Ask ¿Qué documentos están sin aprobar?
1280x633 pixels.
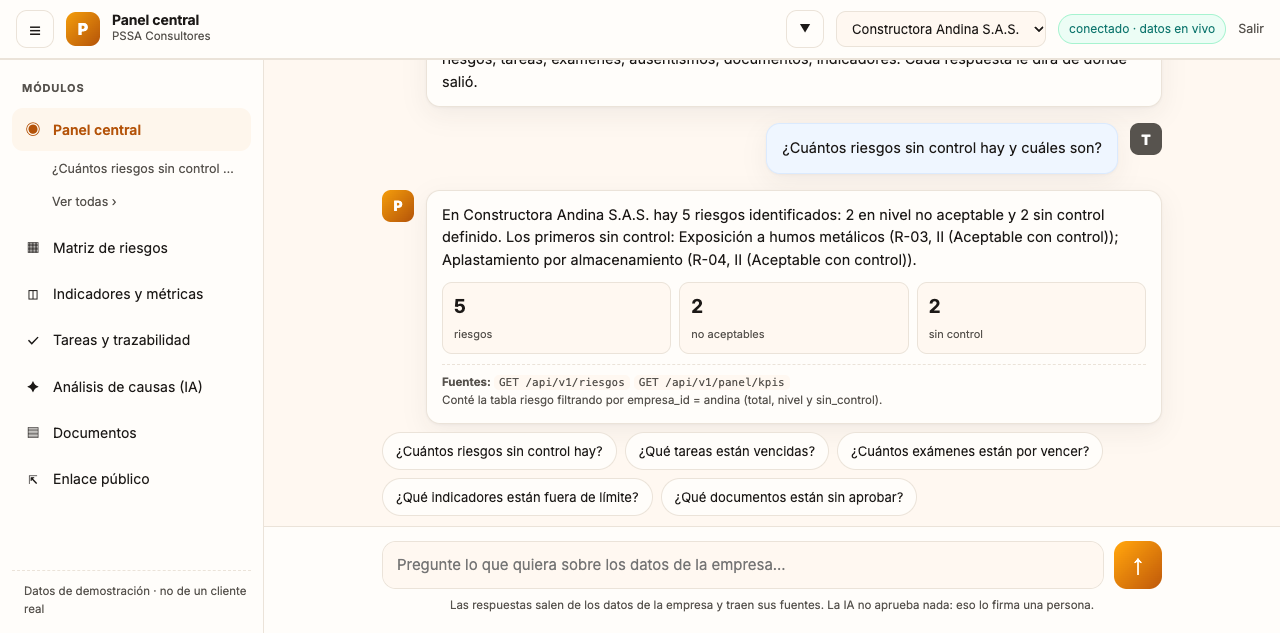(x=789, y=497)
